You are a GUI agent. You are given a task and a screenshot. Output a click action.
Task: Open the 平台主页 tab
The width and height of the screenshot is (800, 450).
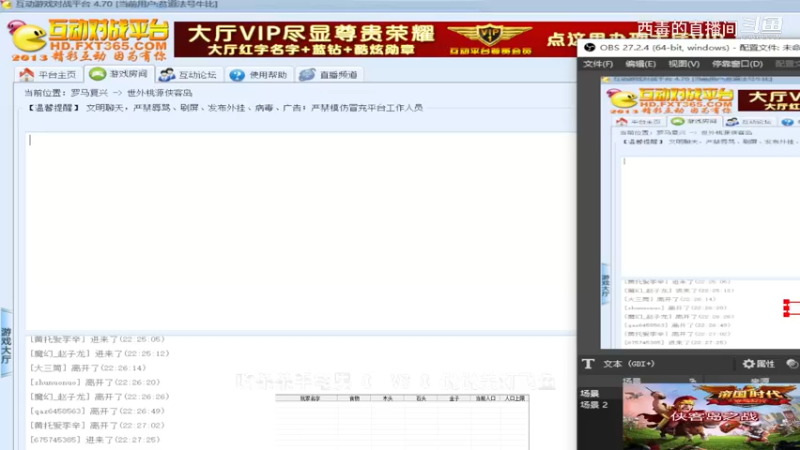[x=48, y=74]
